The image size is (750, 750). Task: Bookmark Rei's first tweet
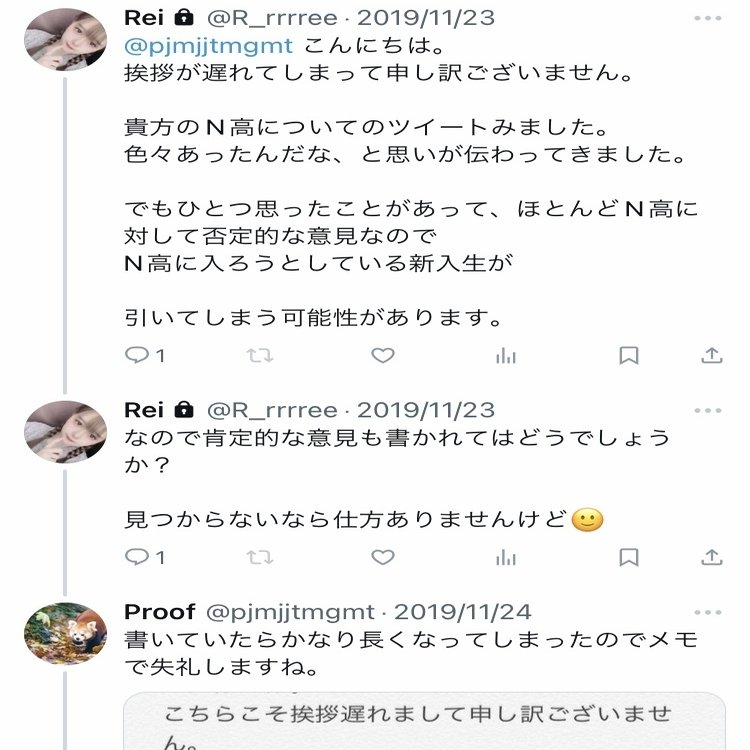[628, 355]
